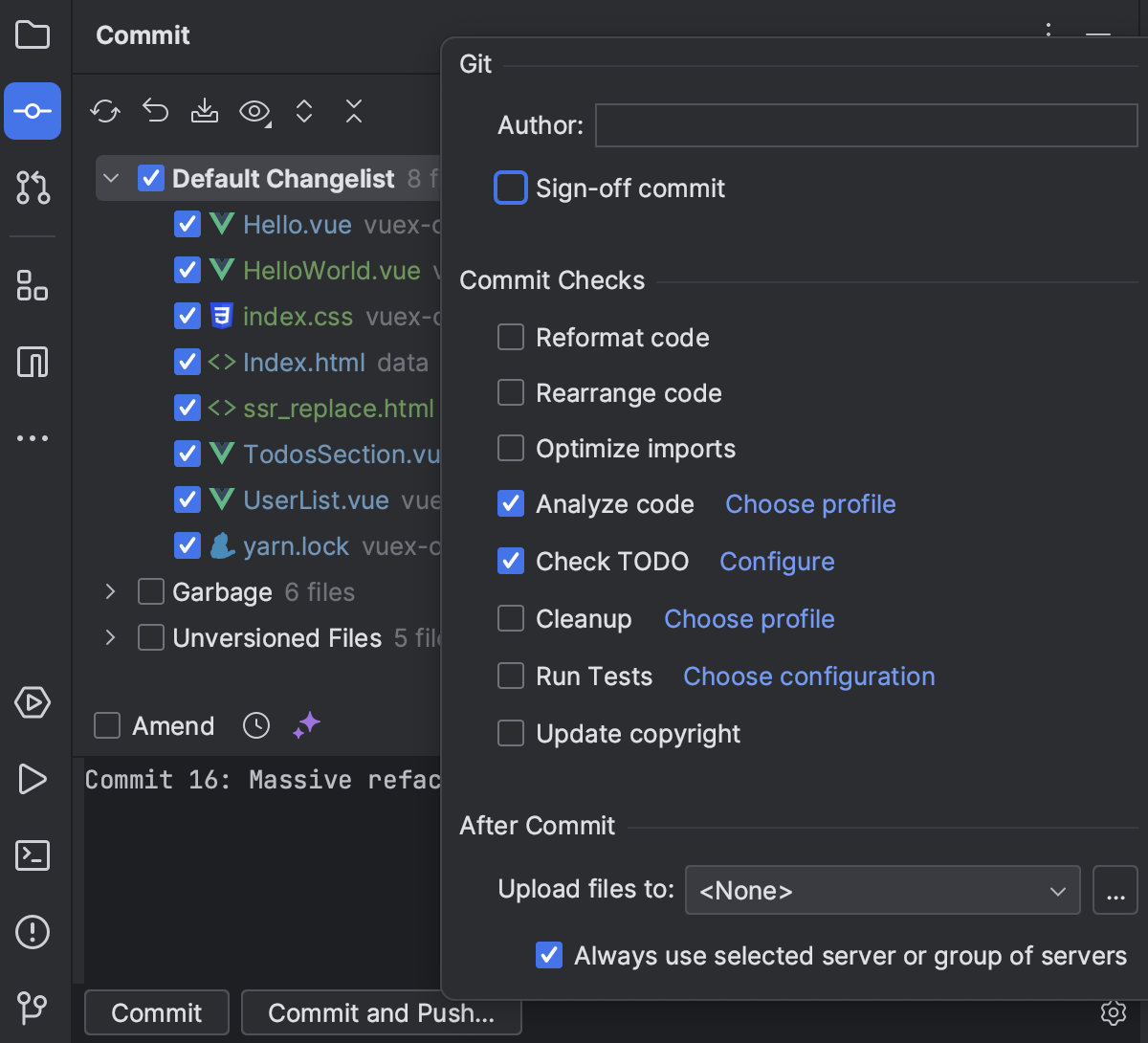The width and height of the screenshot is (1148, 1043).
Task: Click the Configure link beside Check TODO
Action: click(777, 562)
